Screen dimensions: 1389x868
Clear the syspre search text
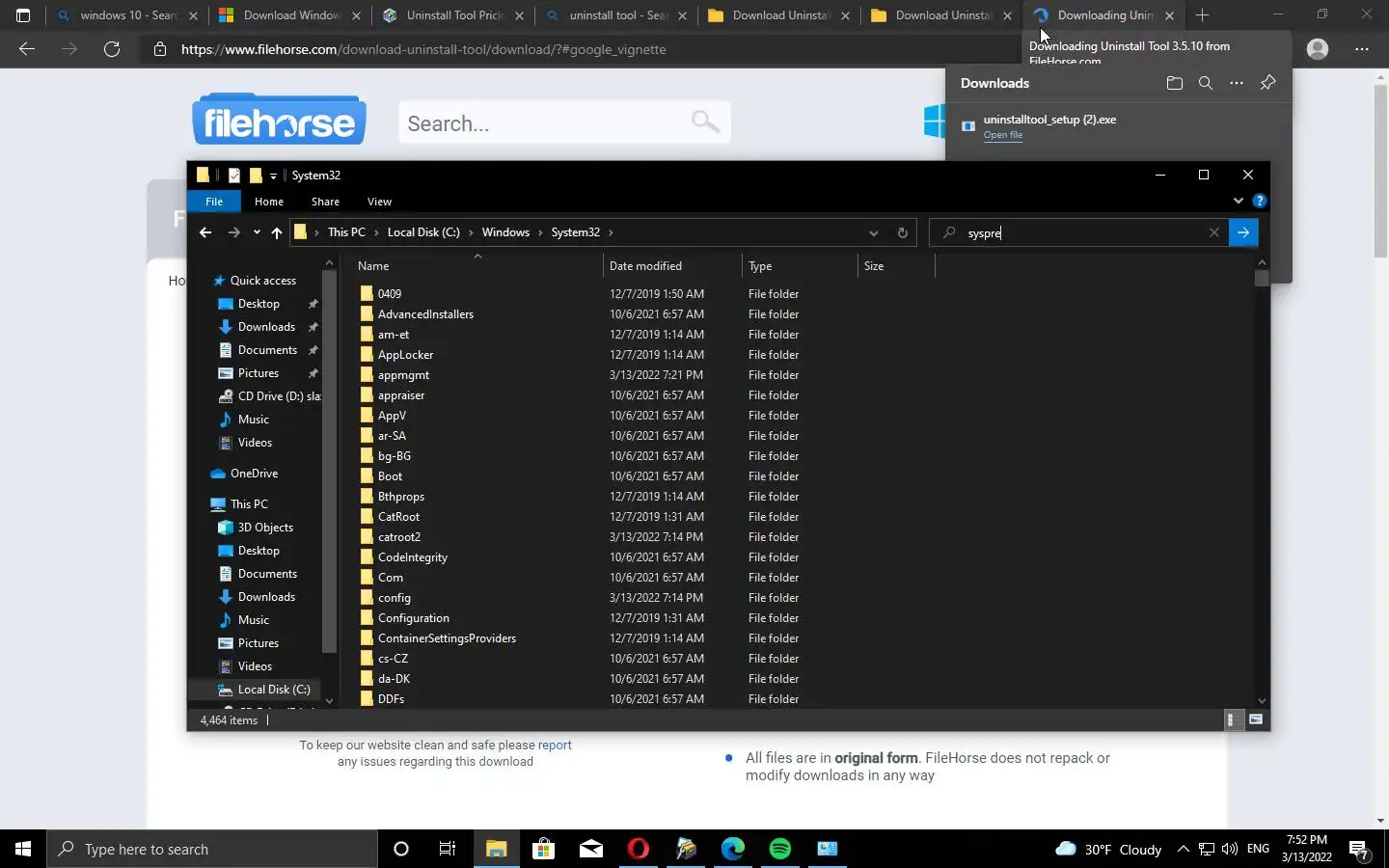pos(1213,232)
